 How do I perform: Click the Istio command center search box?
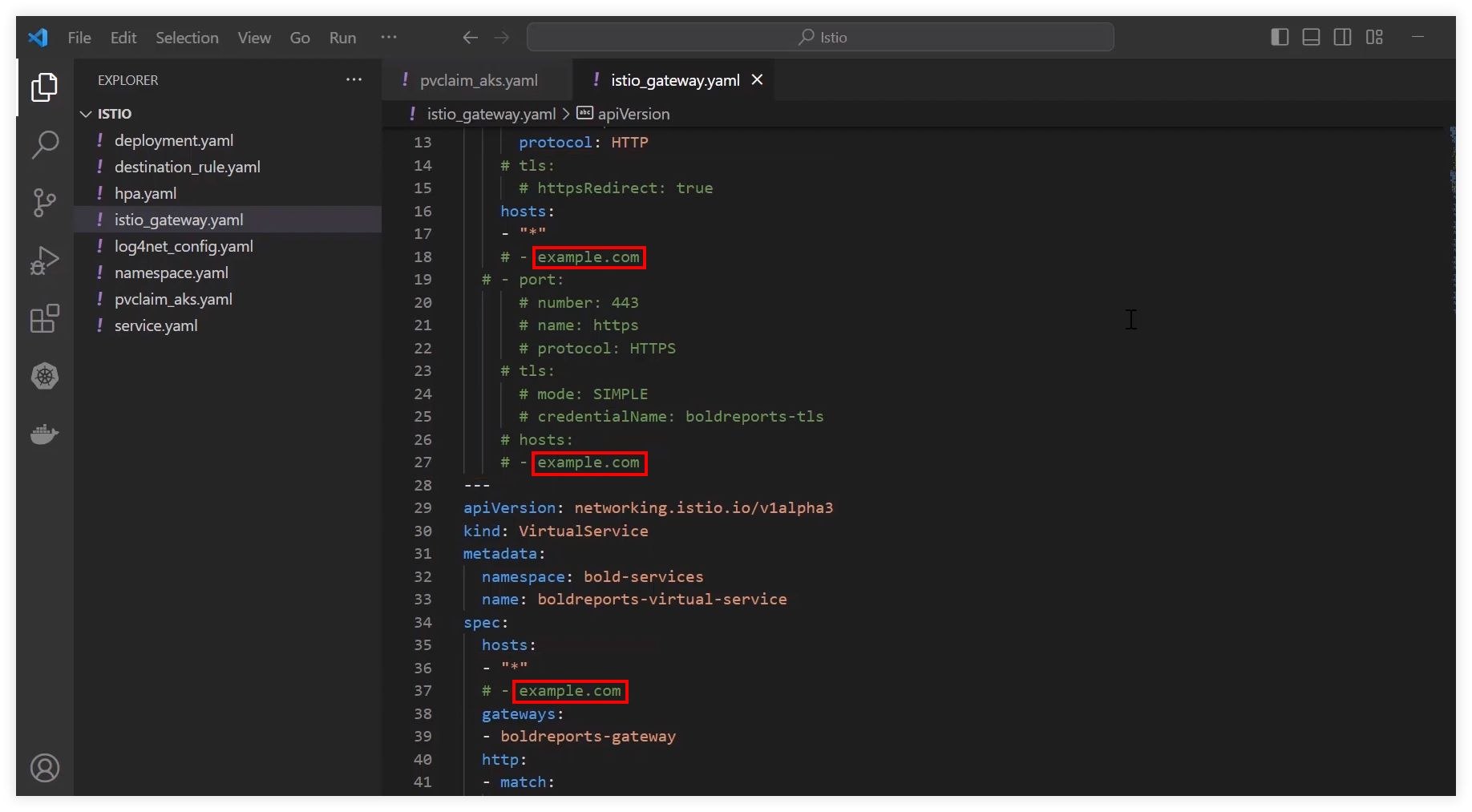click(x=820, y=37)
